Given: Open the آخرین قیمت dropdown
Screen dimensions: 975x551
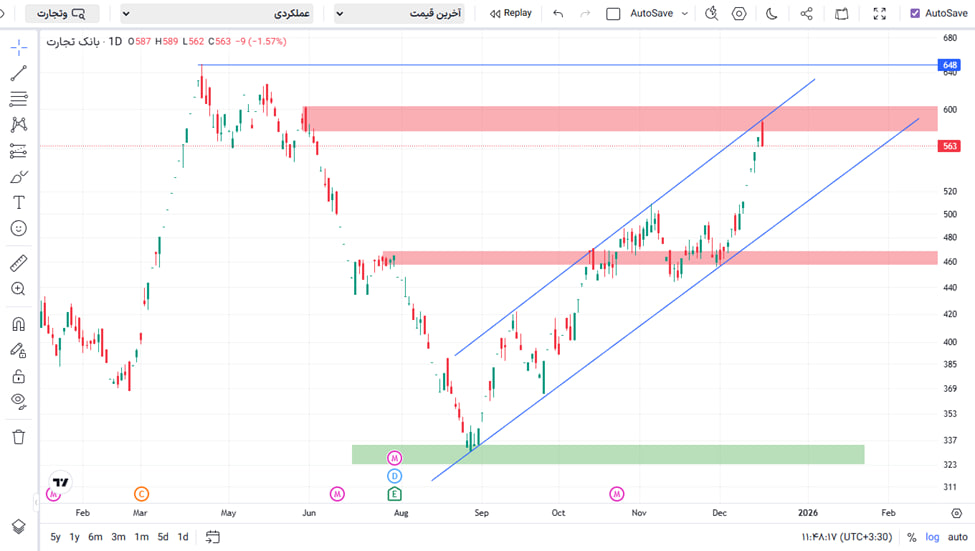Looking at the screenshot, I should click(x=400, y=13).
